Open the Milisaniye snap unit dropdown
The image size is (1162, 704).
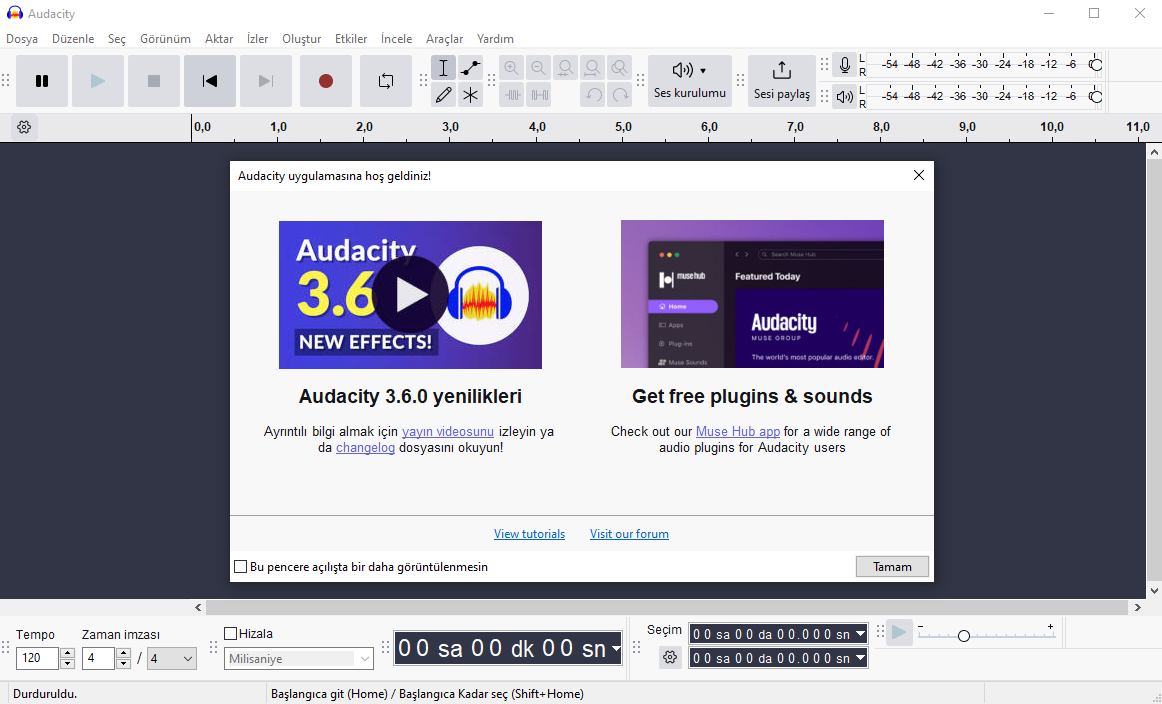(299, 659)
